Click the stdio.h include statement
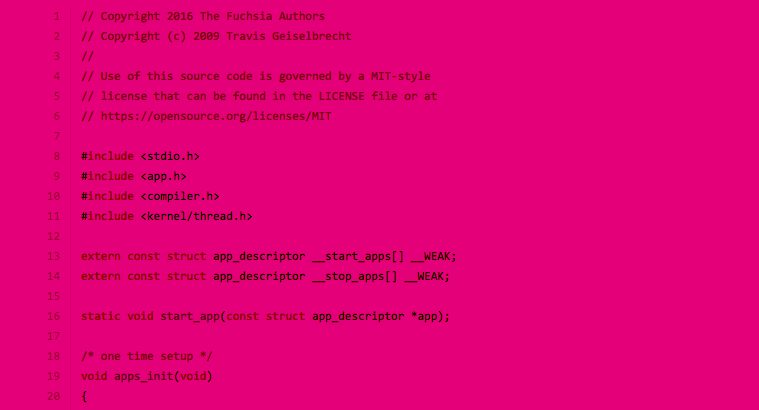The image size is (759, 410). pos(140,156)
